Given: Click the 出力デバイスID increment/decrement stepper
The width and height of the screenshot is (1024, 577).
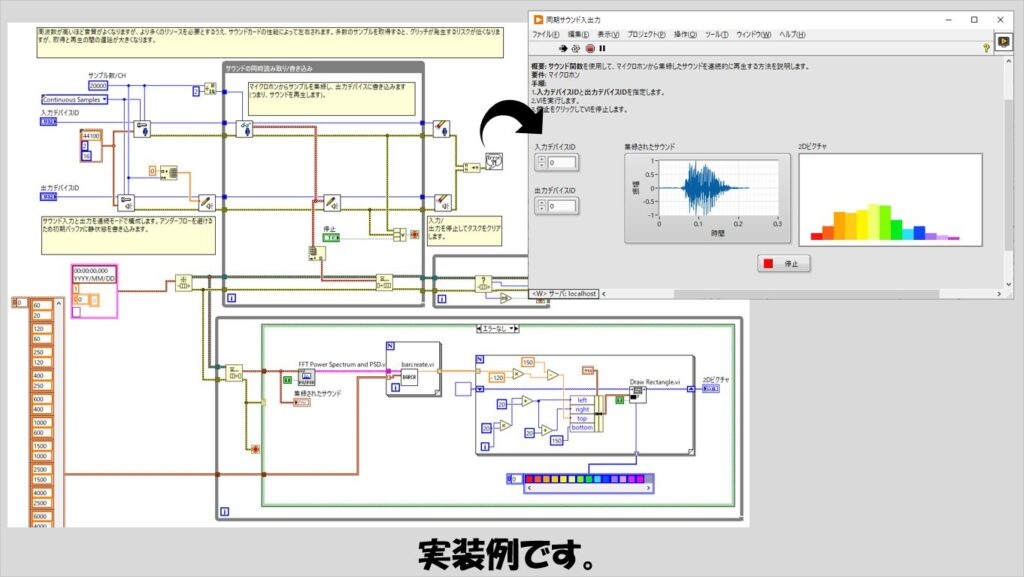Looking at the screenshot, I should (x=541, y=206).
